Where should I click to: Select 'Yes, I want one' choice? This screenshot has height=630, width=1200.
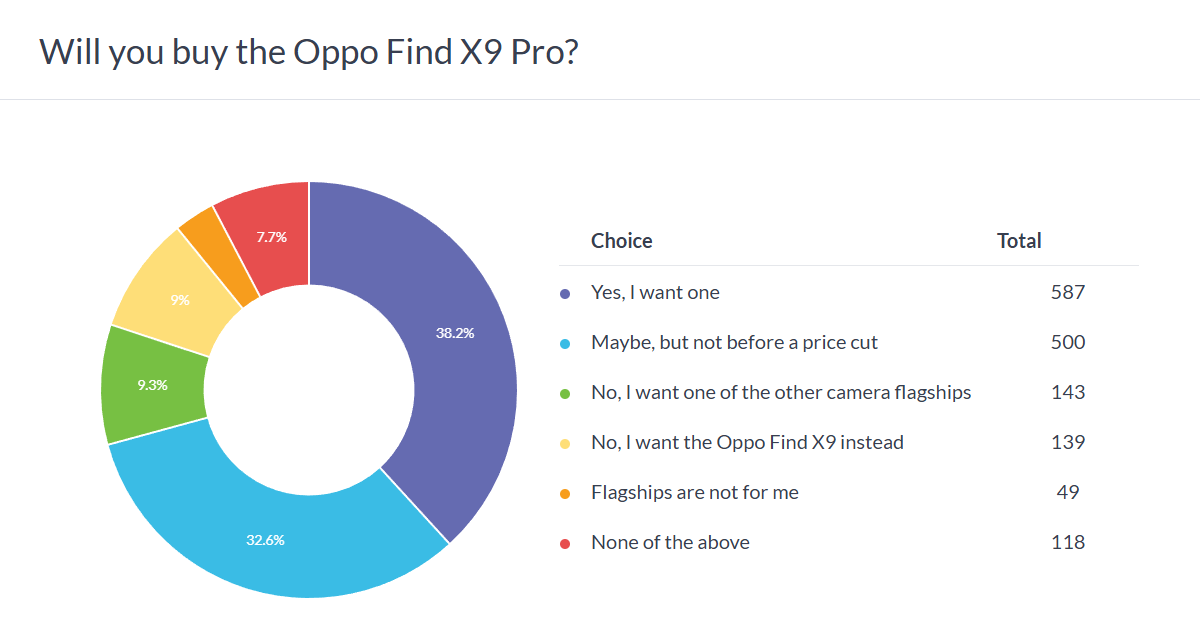point(655,293)
